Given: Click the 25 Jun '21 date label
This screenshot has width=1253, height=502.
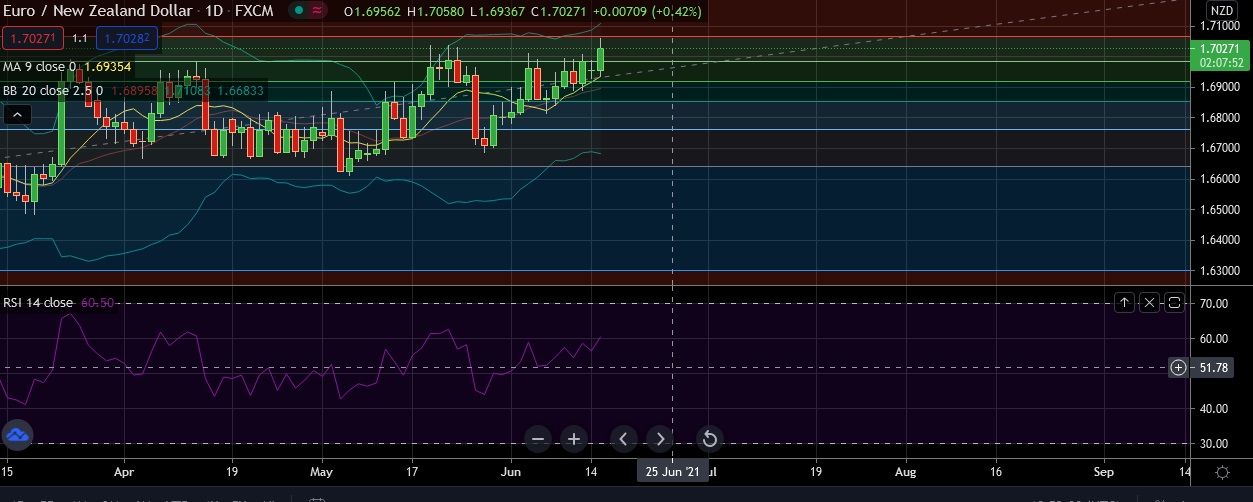Looking at the screenshot, I should pos(673,472).
